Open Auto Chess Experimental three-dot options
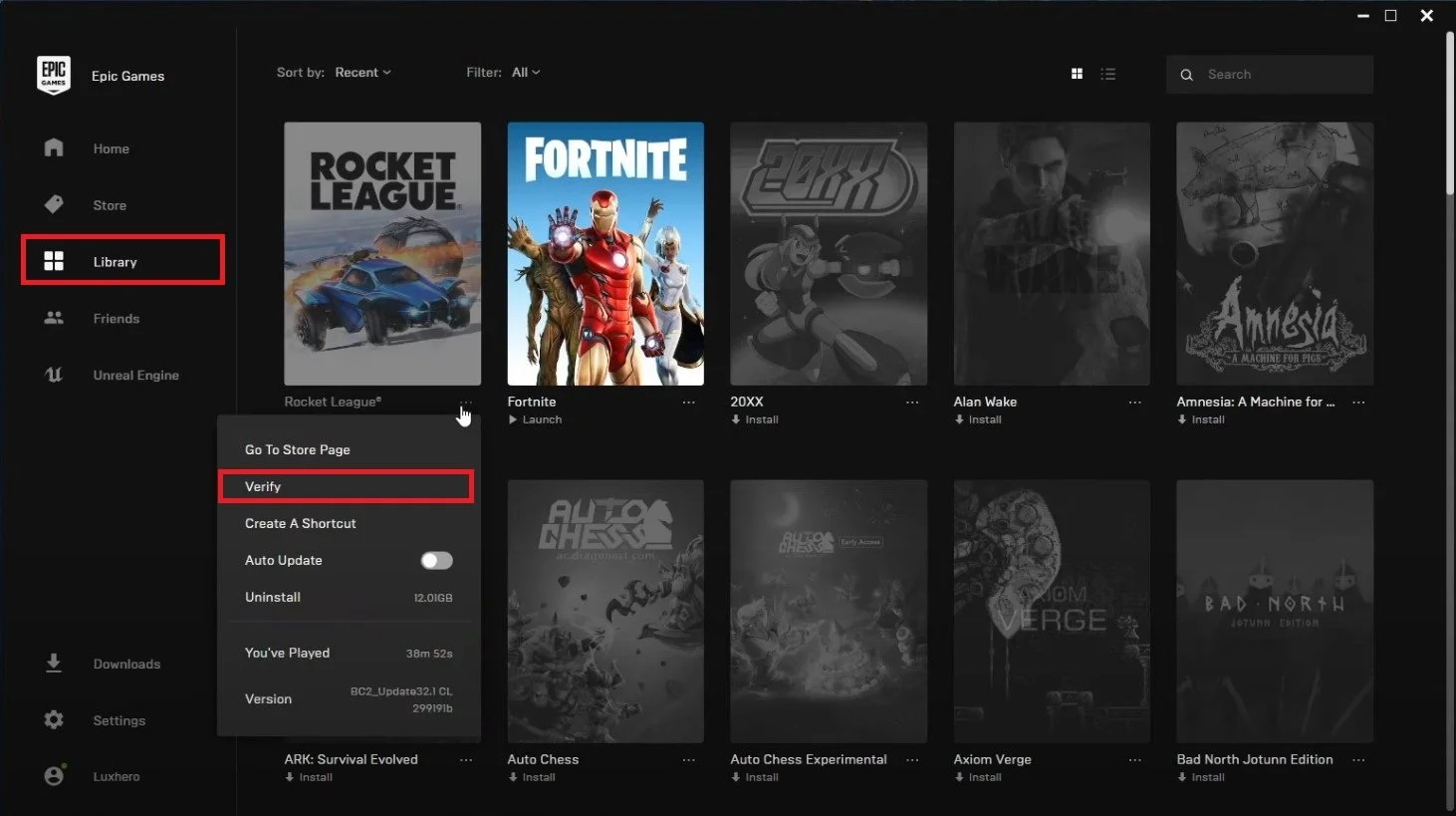 tap(912, 760)
